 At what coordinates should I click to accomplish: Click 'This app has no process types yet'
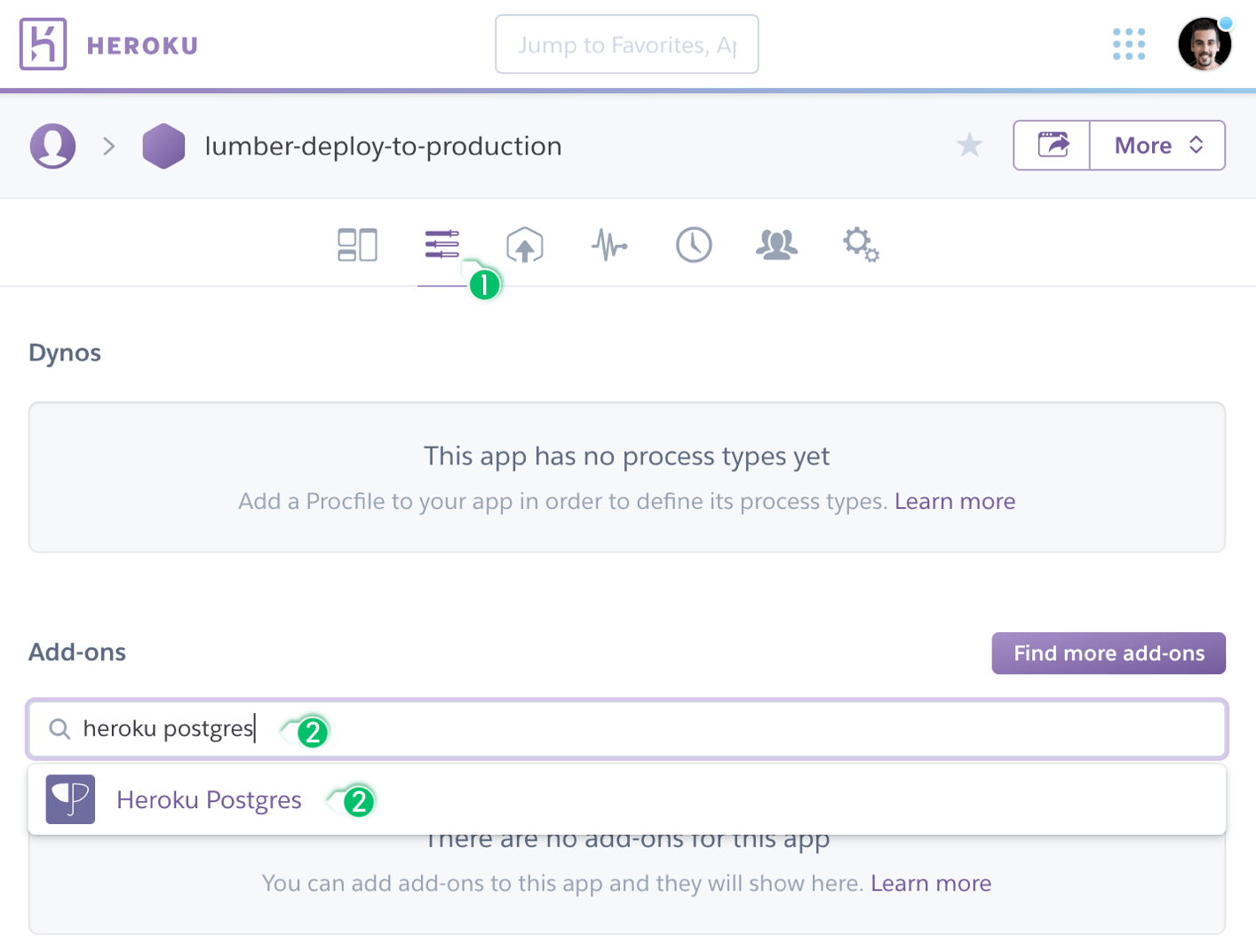pyautogui.click(x=627, y=456)
